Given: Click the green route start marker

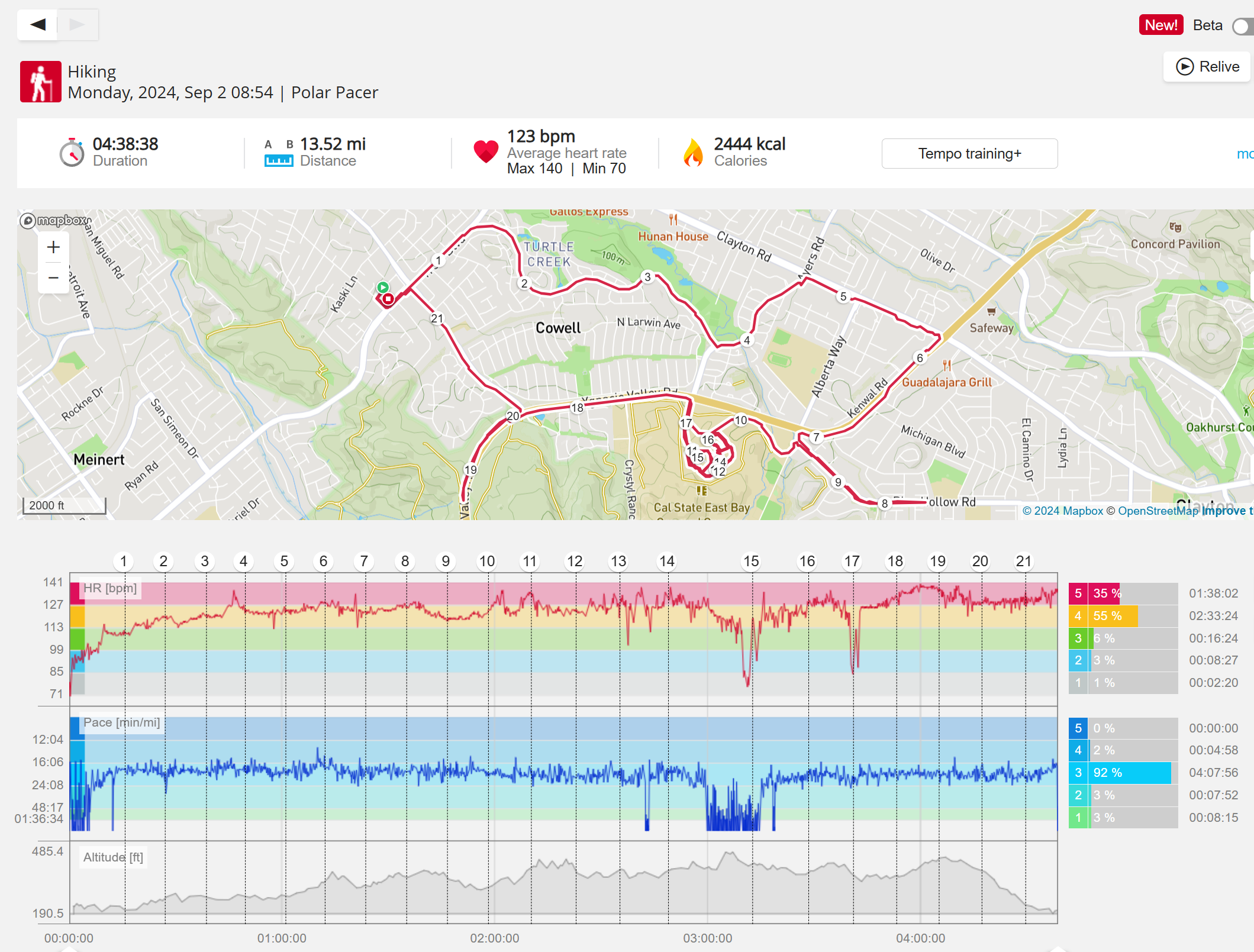Looking at the screenshot, I should (383, 287).
